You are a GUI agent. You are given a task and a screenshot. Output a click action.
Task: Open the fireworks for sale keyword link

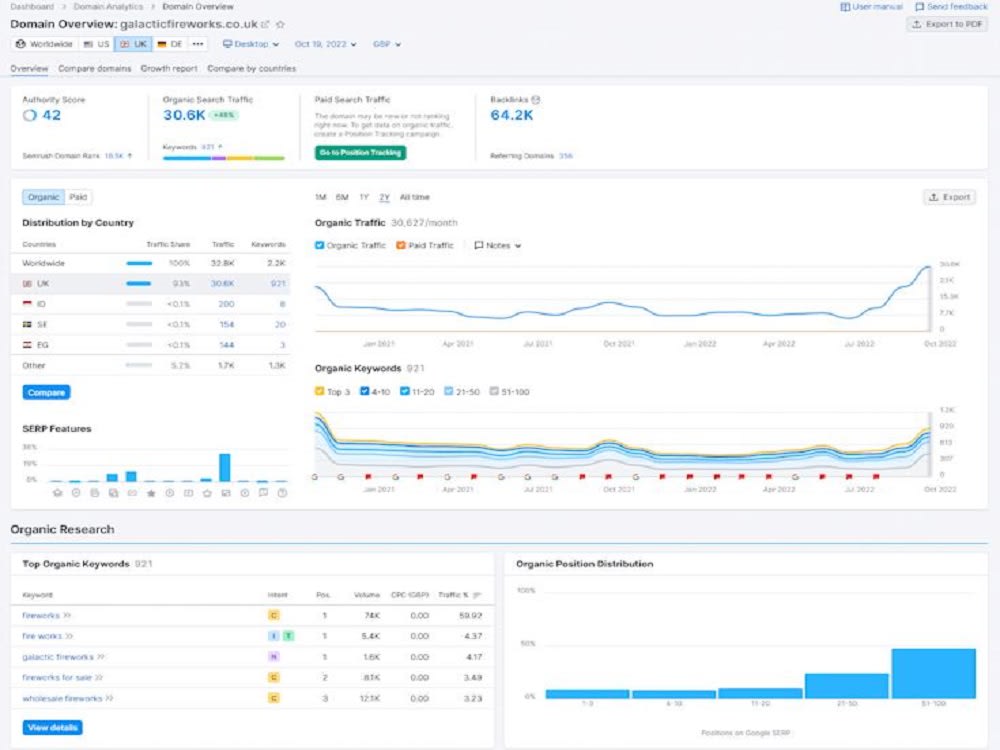[x=57, y=677]
